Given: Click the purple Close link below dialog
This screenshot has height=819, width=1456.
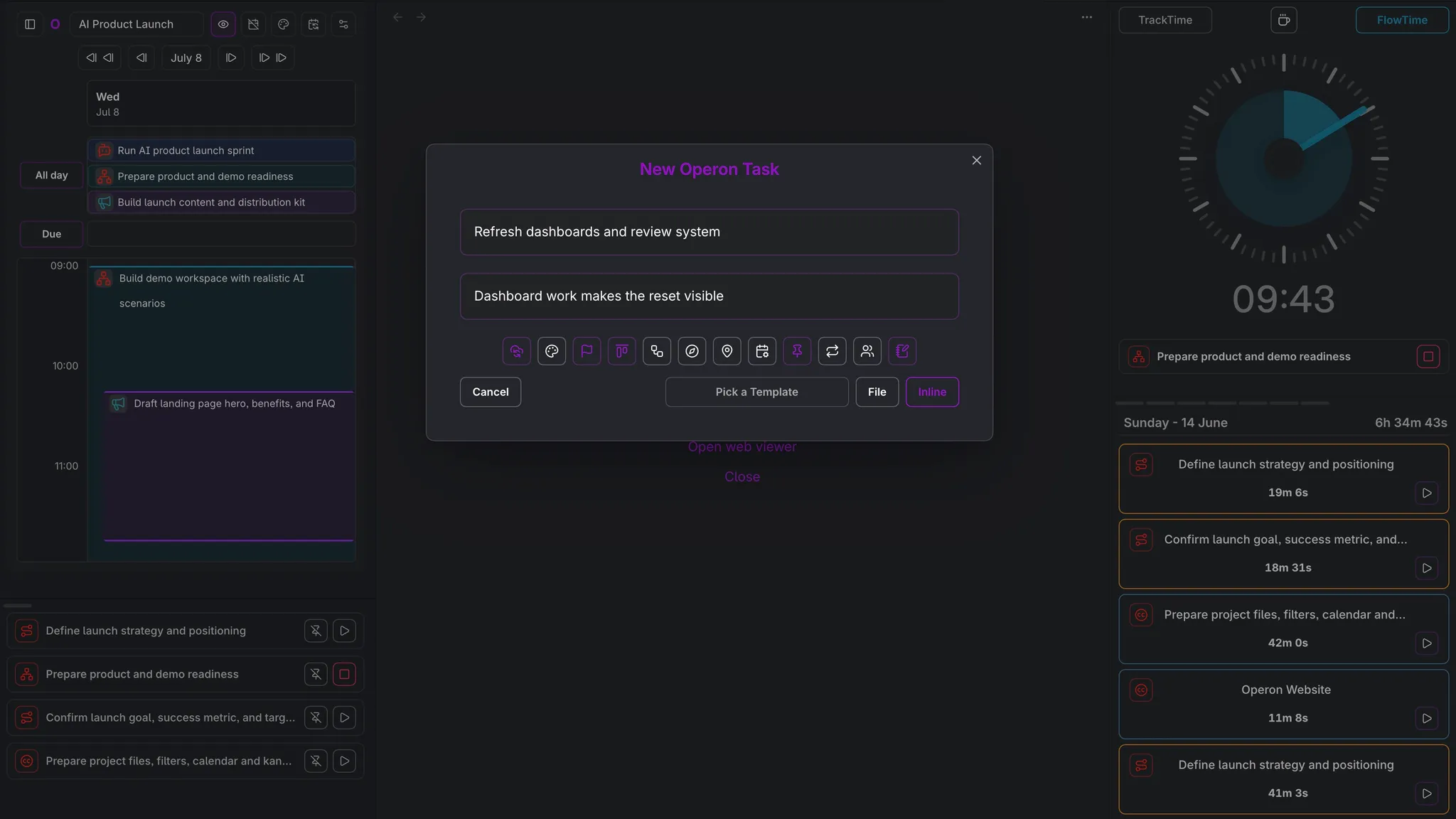Looking at the screenshot, I should point(742,476).
